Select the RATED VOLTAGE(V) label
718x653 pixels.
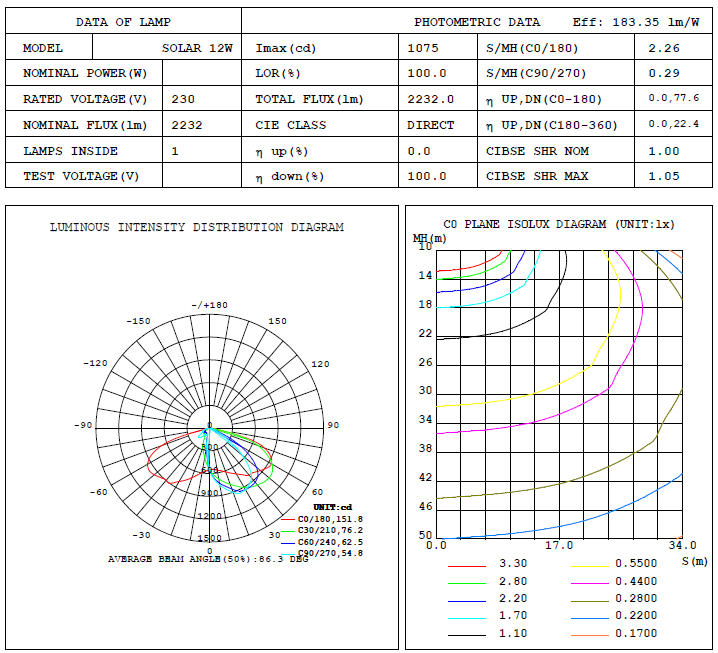[85, 99]
